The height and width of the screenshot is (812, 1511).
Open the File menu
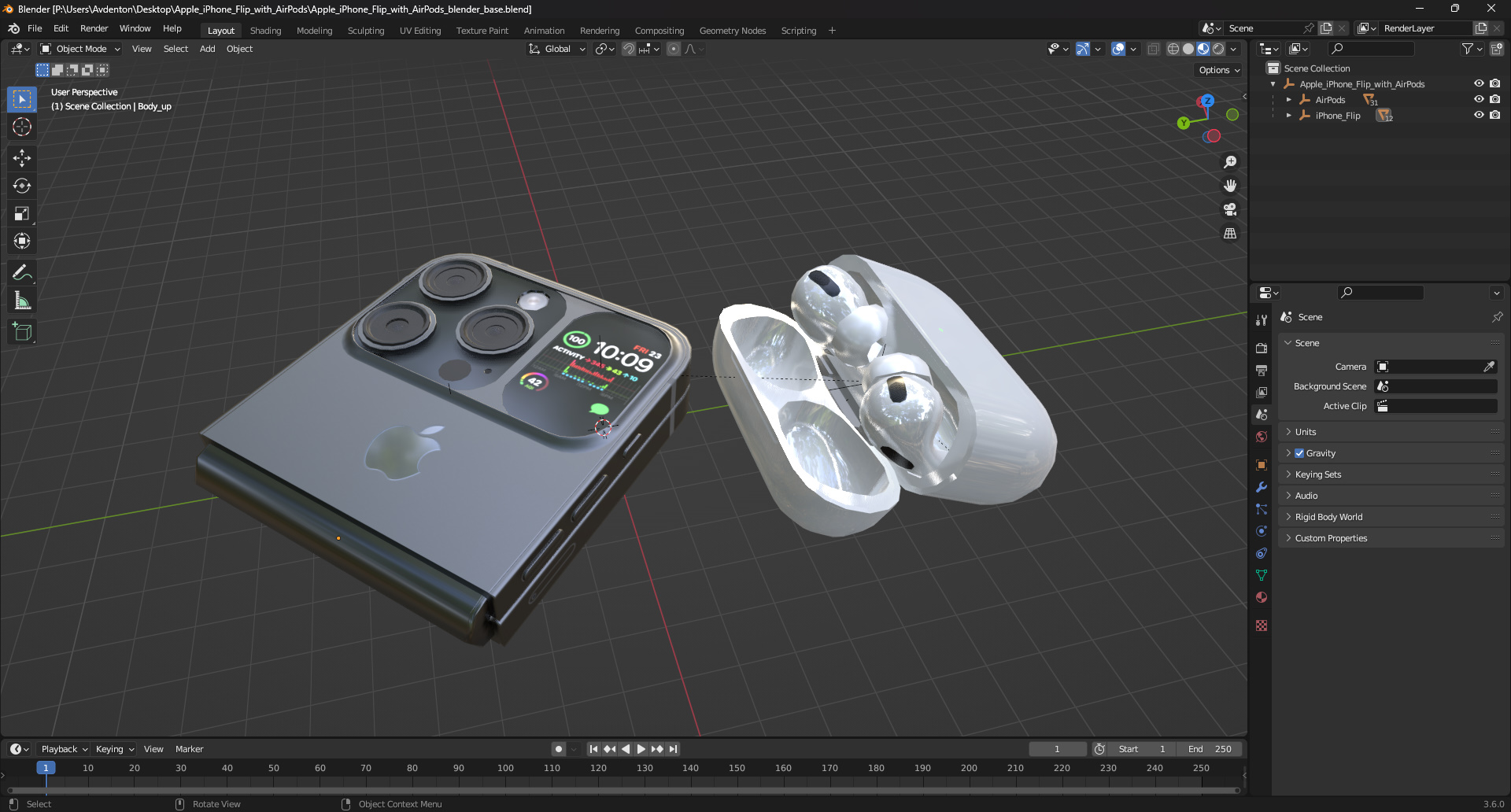click(x=35, y=28)
